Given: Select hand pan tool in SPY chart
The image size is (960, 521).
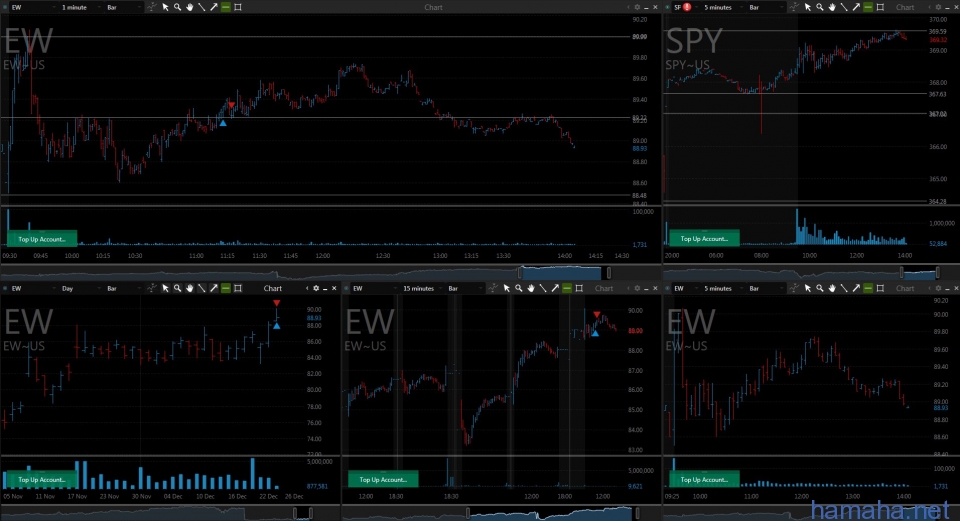Looking at the screenshot, I should 832,7.
